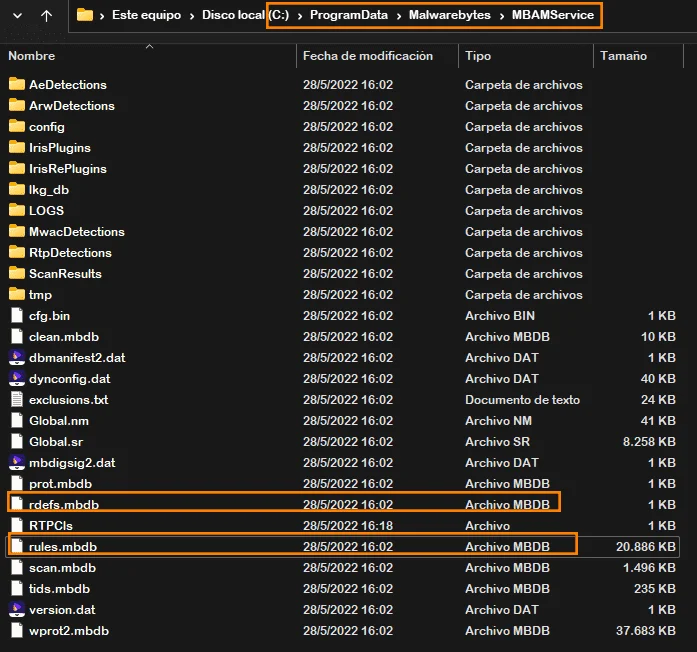697x652 pixels.
Task: Click the ArwDetections folder icon
Action: (17, 105)
